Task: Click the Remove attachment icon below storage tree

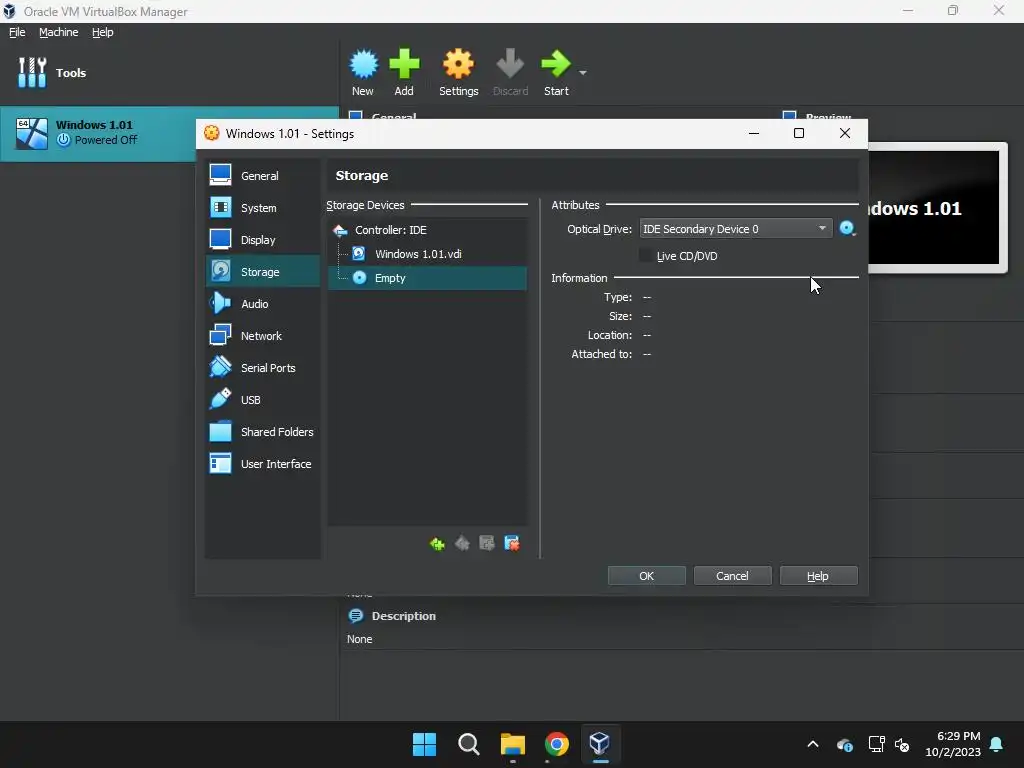Action: [512, 543]
